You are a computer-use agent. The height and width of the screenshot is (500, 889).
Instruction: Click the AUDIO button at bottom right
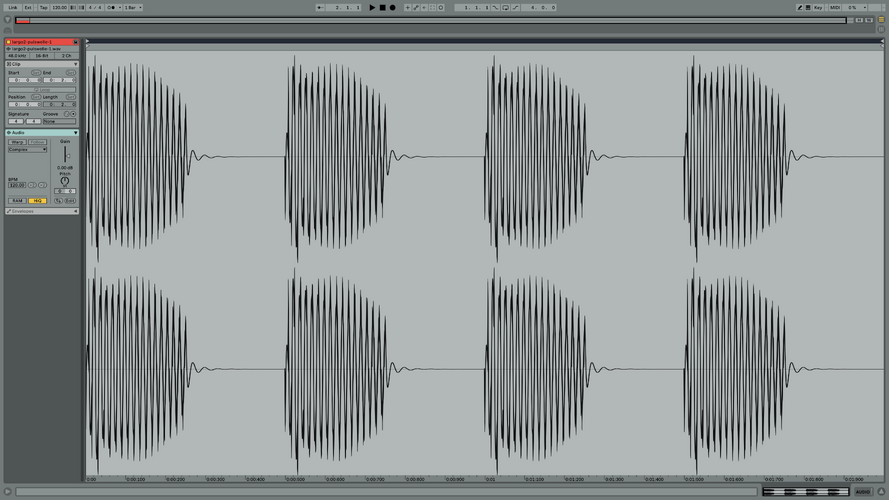(863, 492)
